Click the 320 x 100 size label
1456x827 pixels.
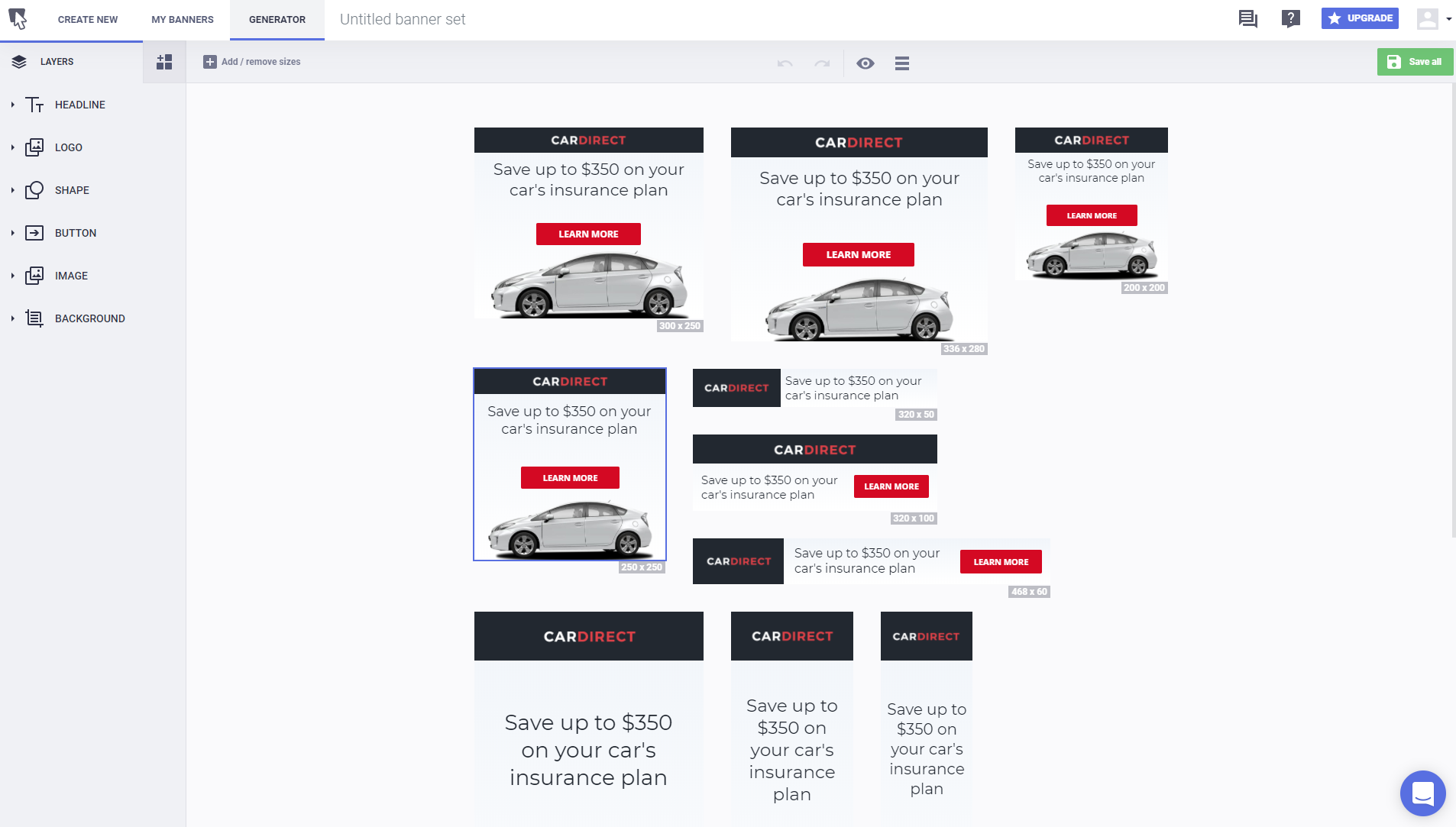914,518
